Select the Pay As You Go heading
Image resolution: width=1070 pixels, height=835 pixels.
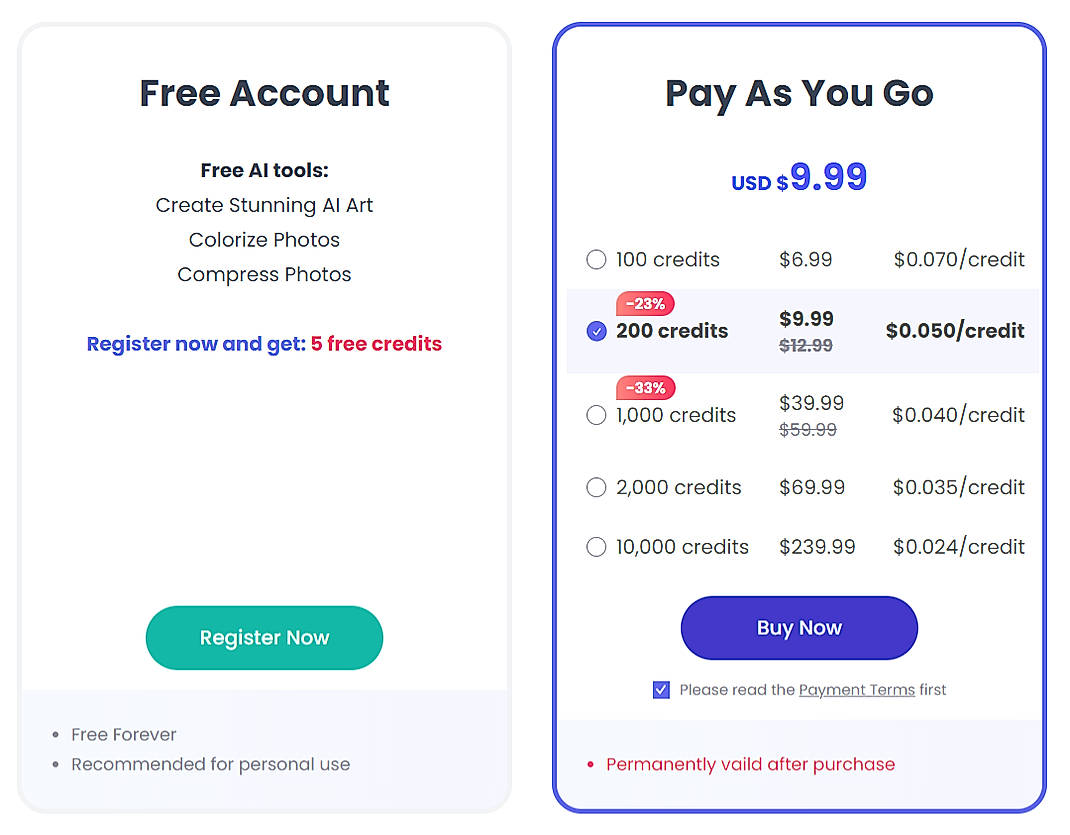(798, 93)
